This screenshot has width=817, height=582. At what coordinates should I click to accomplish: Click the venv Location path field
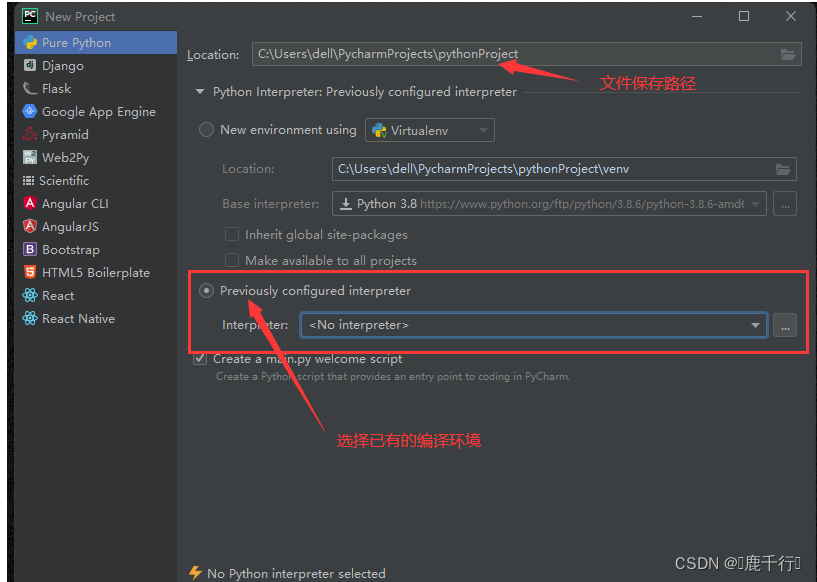coord(564,169)
